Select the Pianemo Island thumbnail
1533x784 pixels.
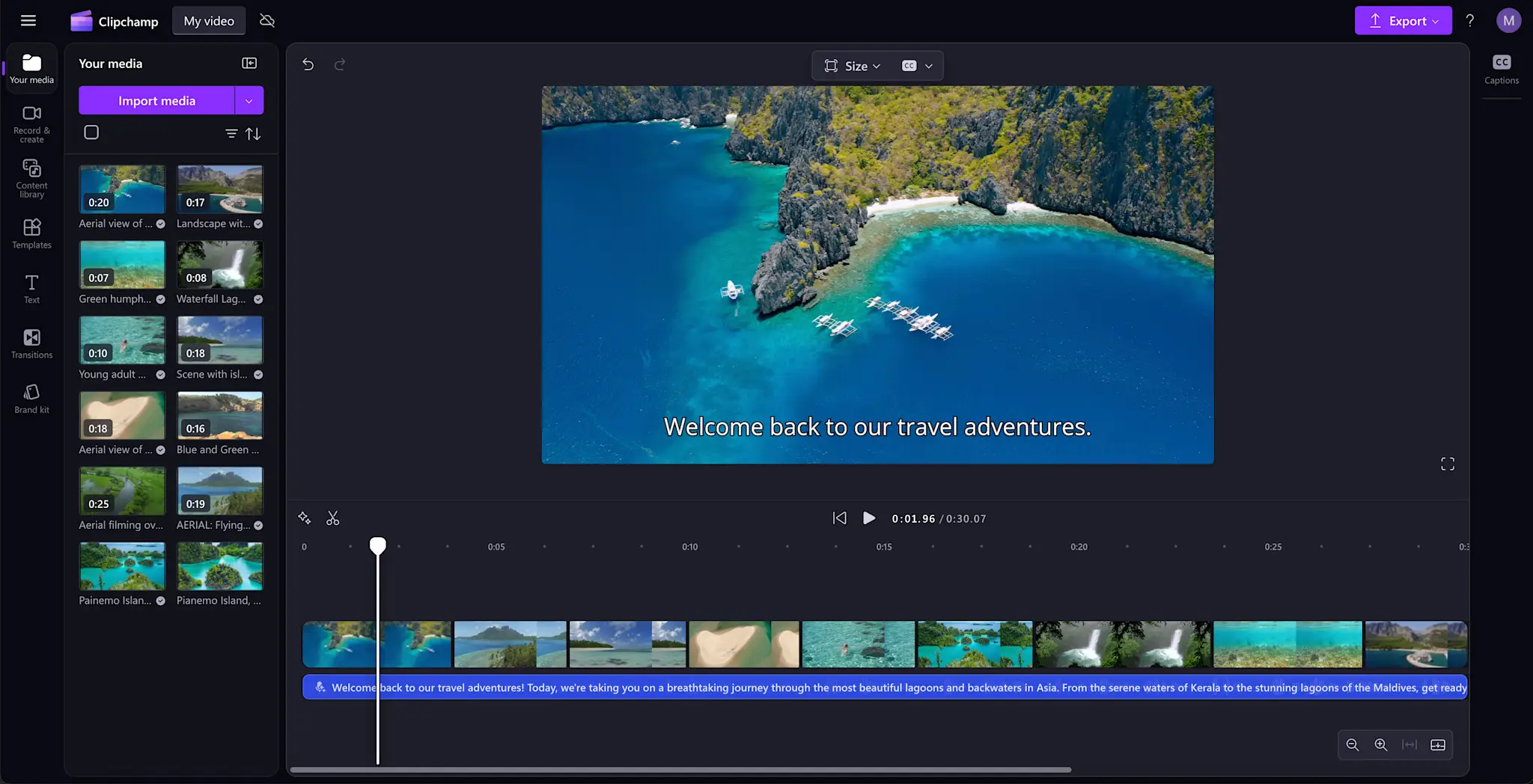(x=220, y=566)
